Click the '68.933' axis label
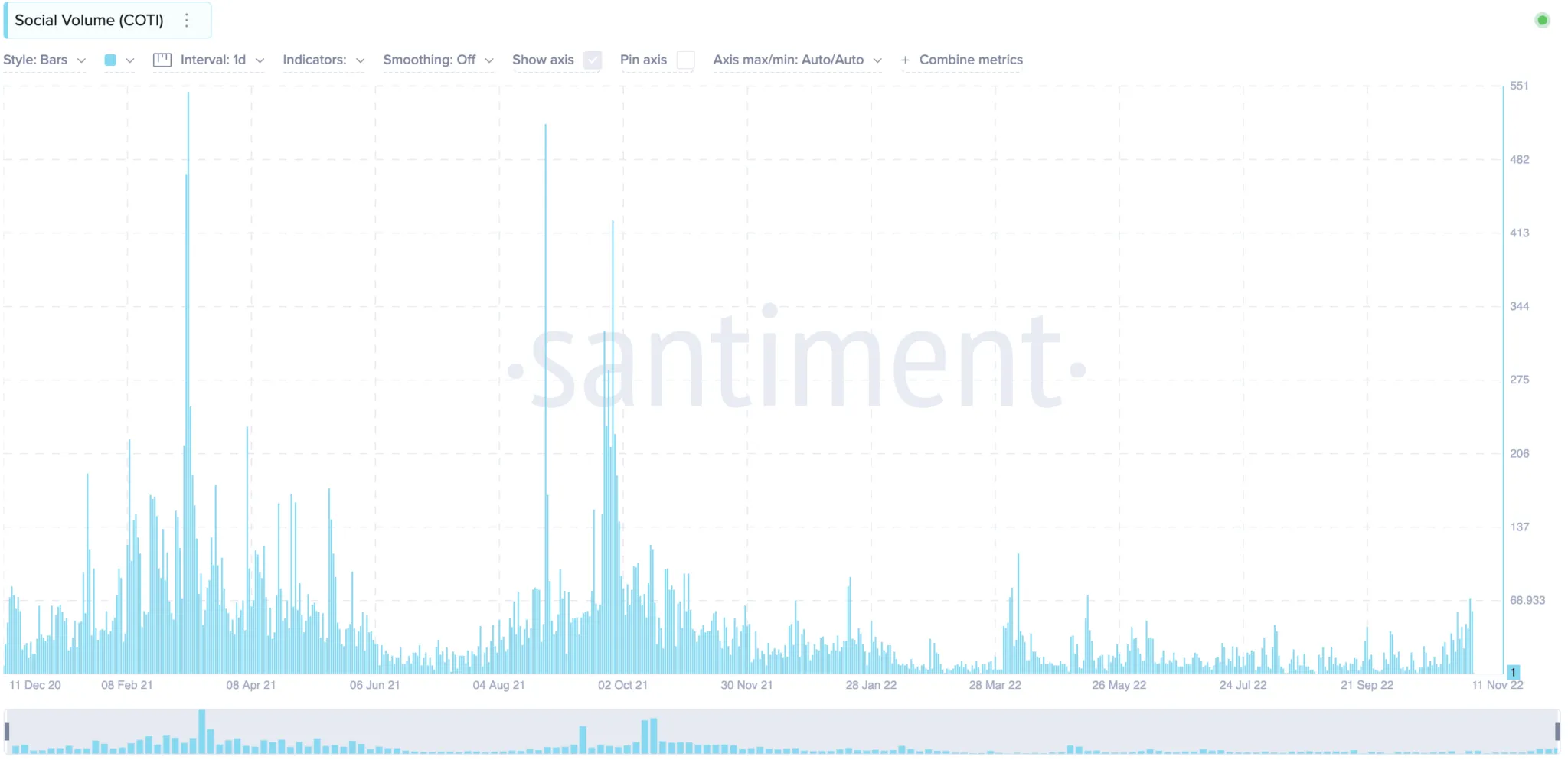1568x760 pixels. (x=1527, y=600)
